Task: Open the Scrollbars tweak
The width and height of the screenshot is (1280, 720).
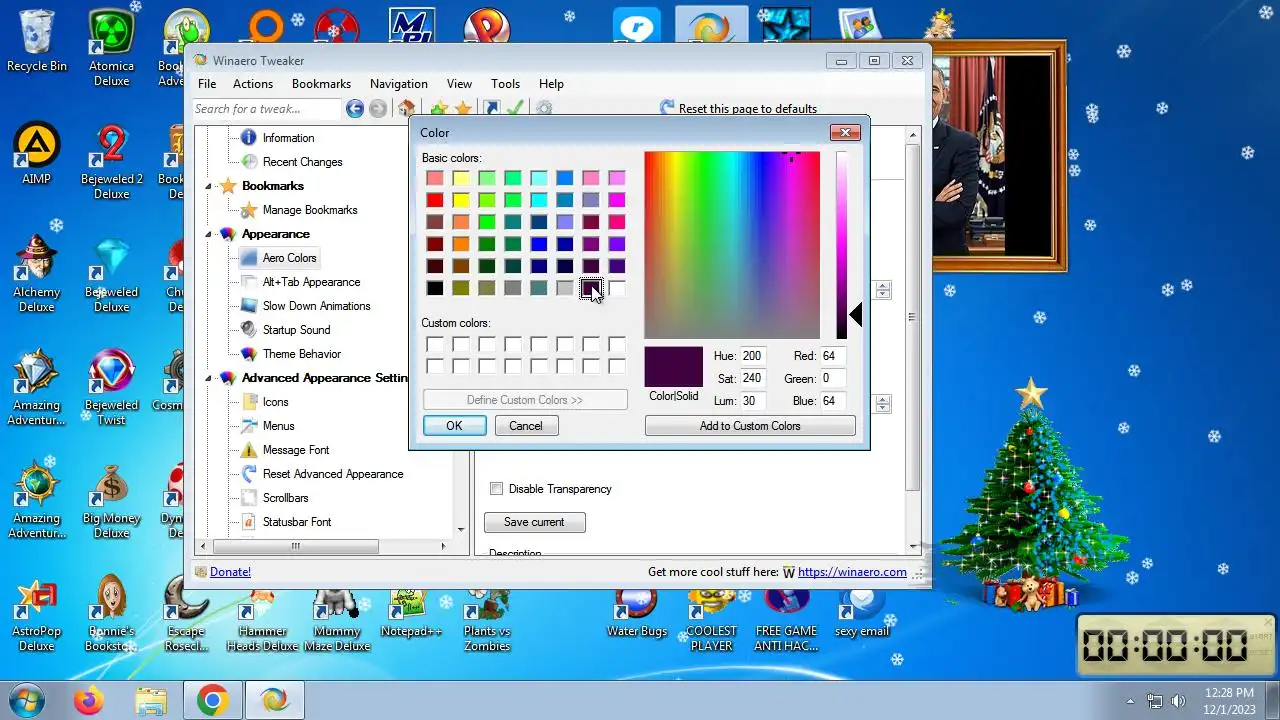Action: (285, 498)
